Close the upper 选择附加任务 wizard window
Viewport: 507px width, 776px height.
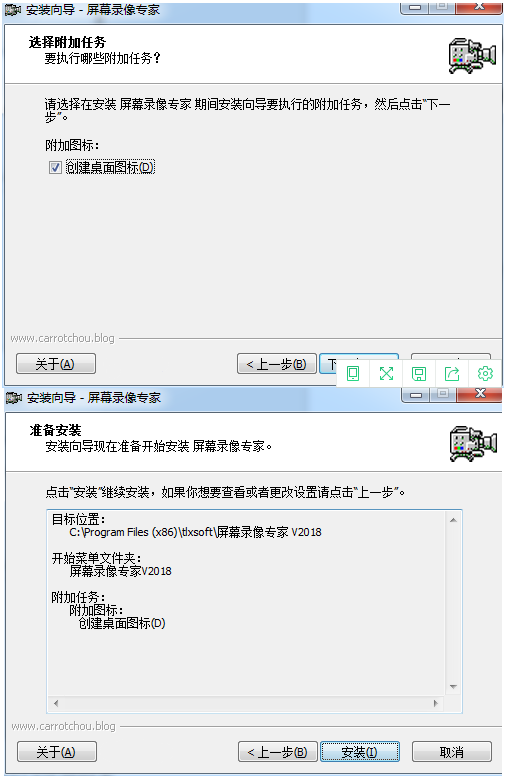(x=479, y=7)
